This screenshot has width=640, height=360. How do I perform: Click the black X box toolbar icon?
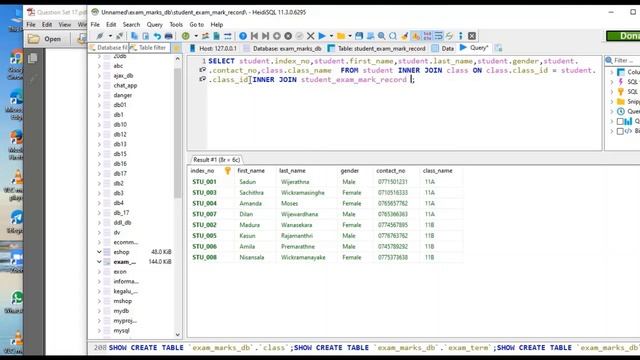pyautogui.click(x=472, y=36)
